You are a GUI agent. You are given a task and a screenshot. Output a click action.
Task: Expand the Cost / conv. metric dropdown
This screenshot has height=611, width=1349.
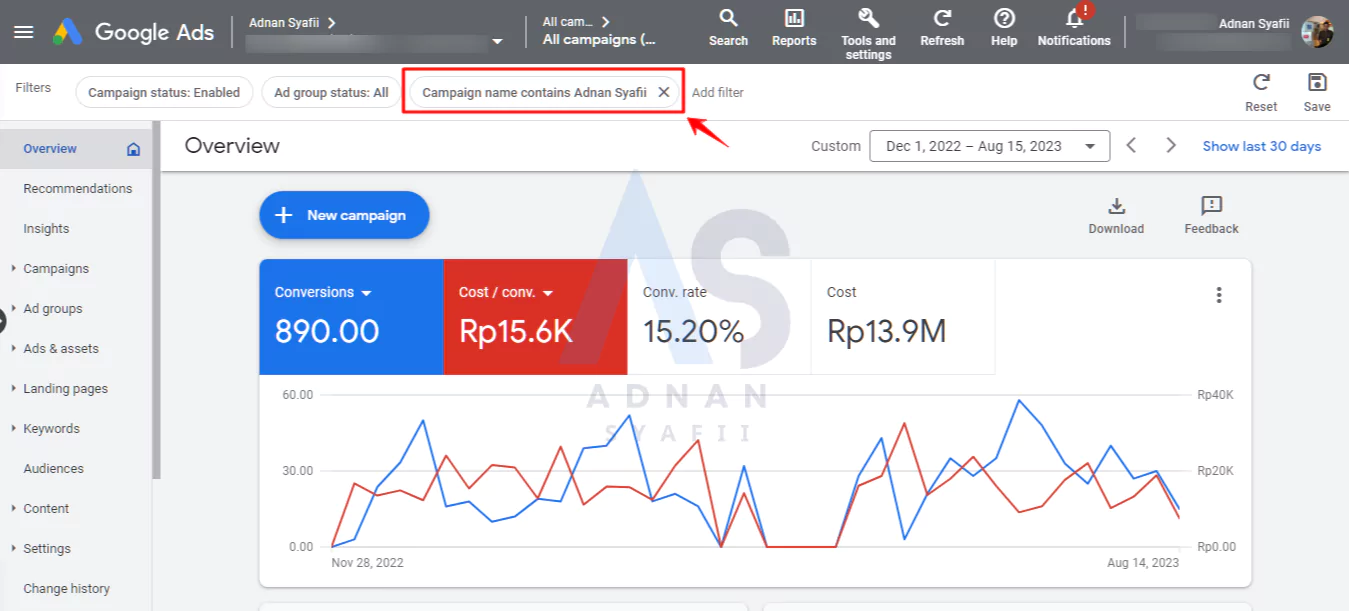(548, 293)
